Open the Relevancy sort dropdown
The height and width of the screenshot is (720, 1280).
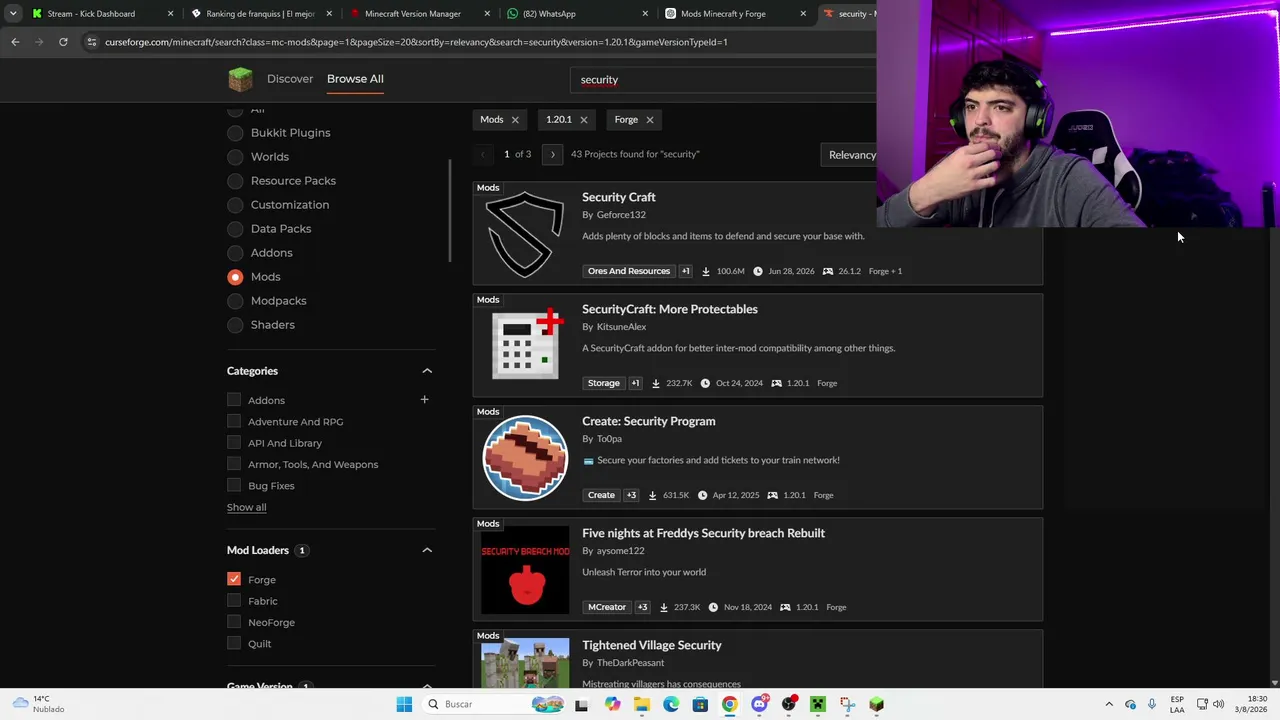click(x=851, y=155)
